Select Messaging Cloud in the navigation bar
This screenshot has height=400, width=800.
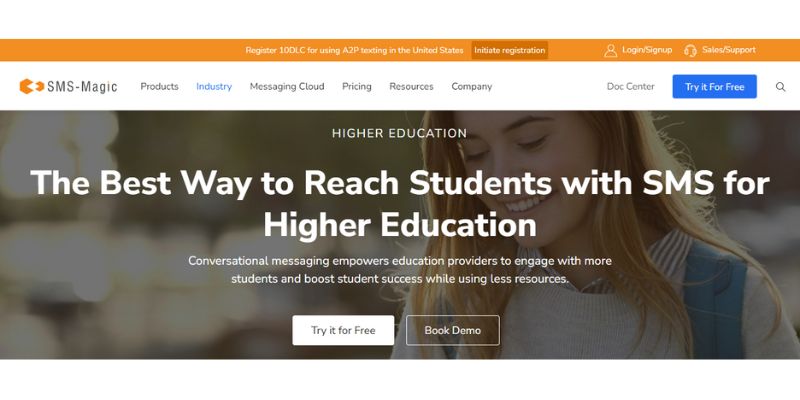[287, 87]
